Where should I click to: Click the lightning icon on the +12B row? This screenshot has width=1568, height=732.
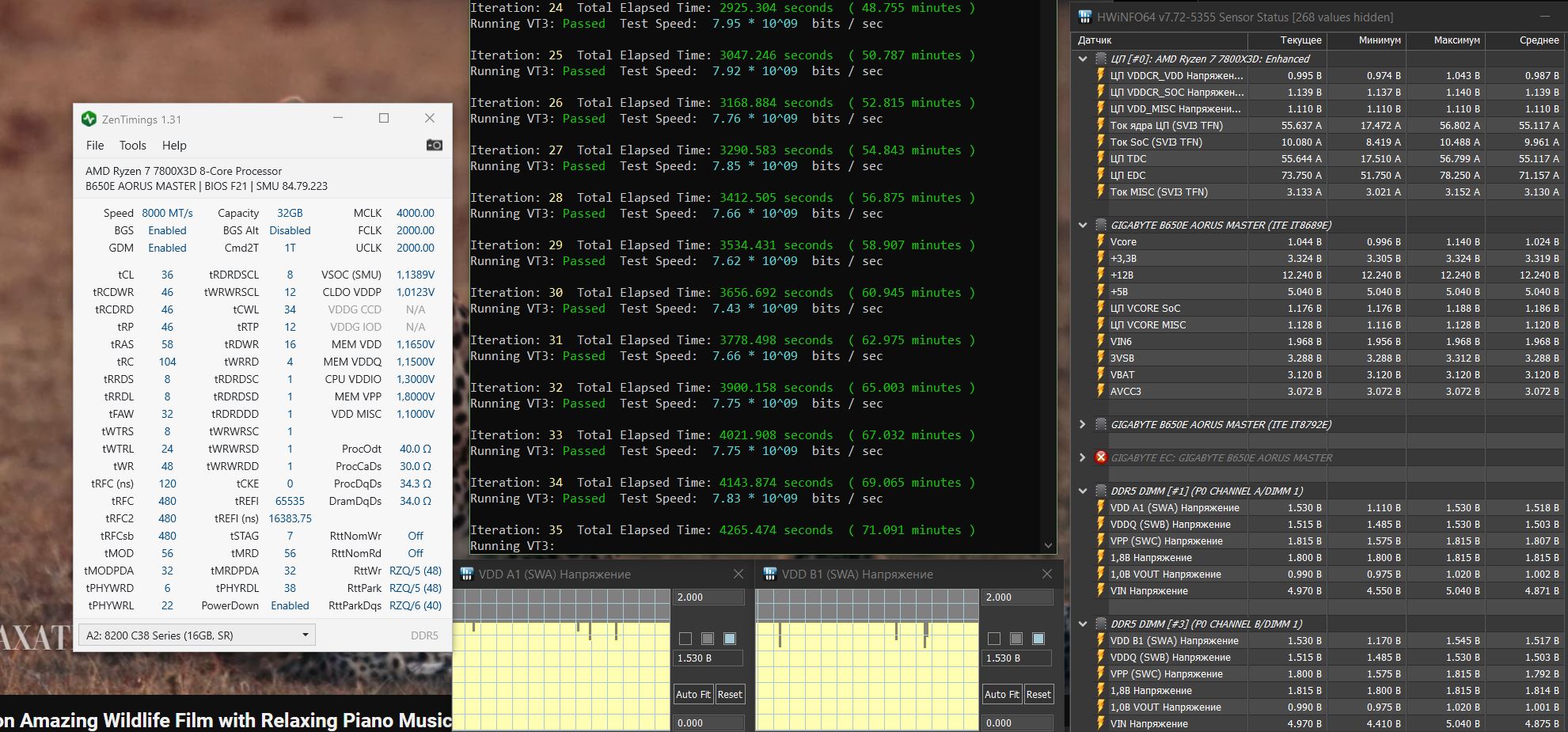[1100, 275]
